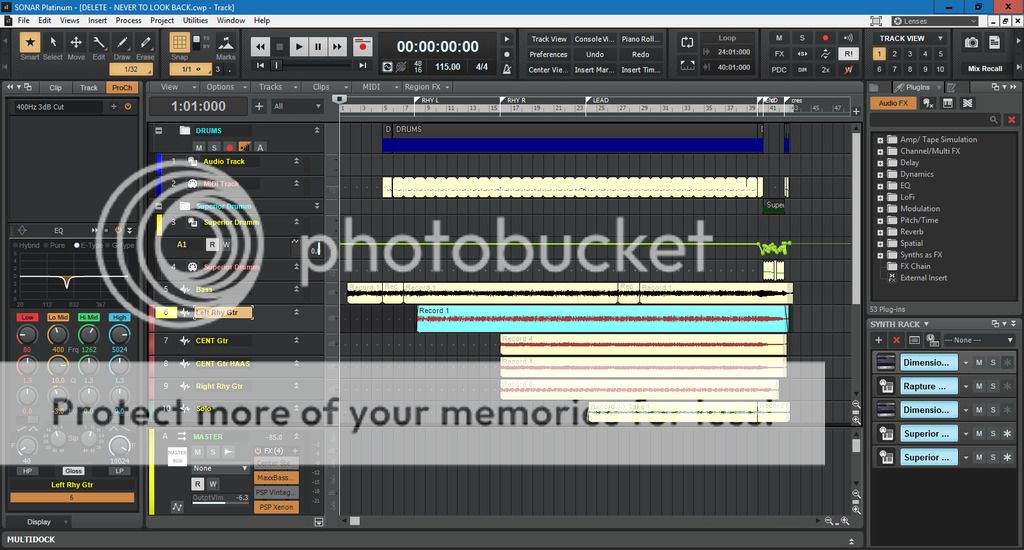Open the Process menu

[x=128, y=20]
